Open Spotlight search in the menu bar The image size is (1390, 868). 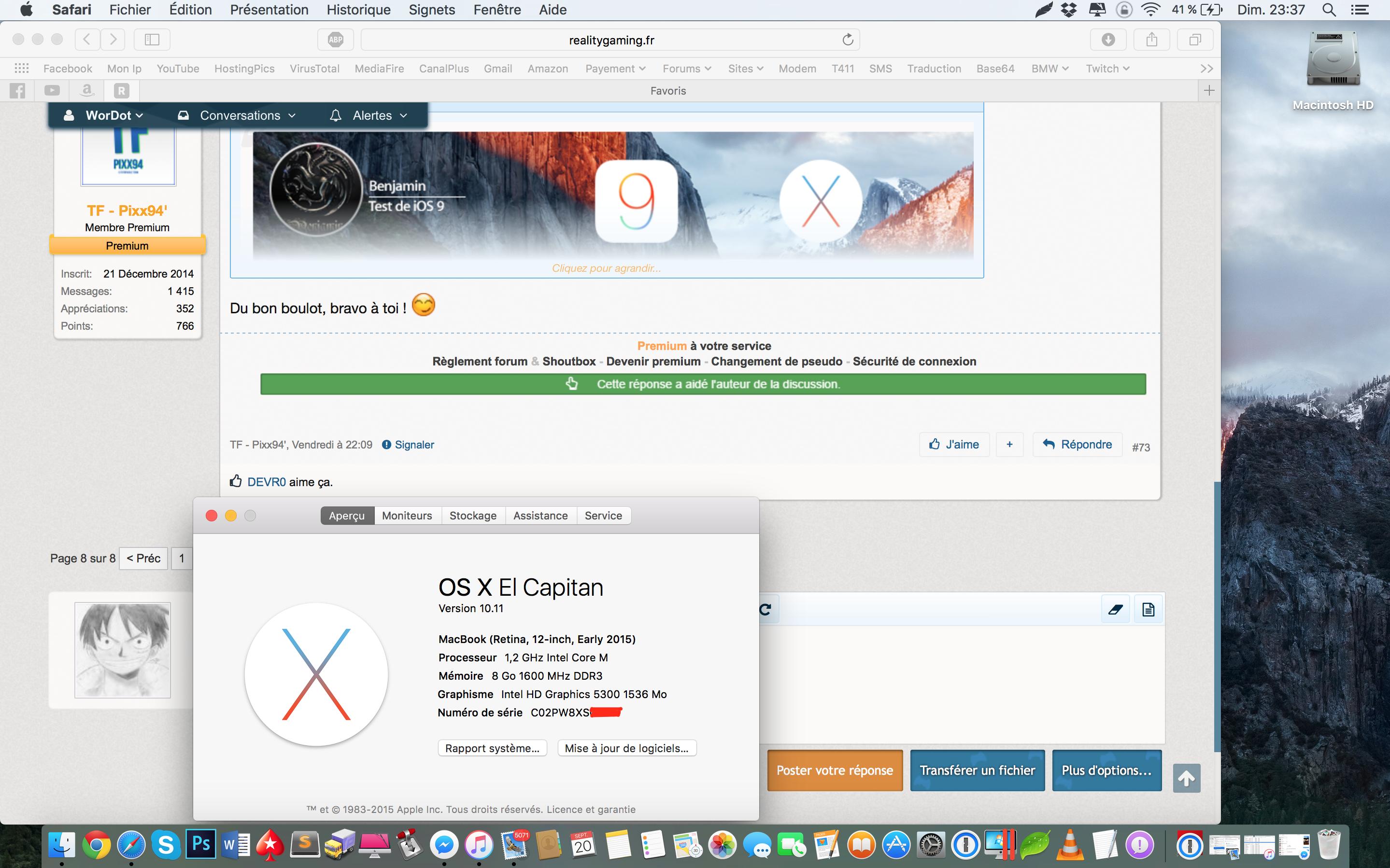1329,10
